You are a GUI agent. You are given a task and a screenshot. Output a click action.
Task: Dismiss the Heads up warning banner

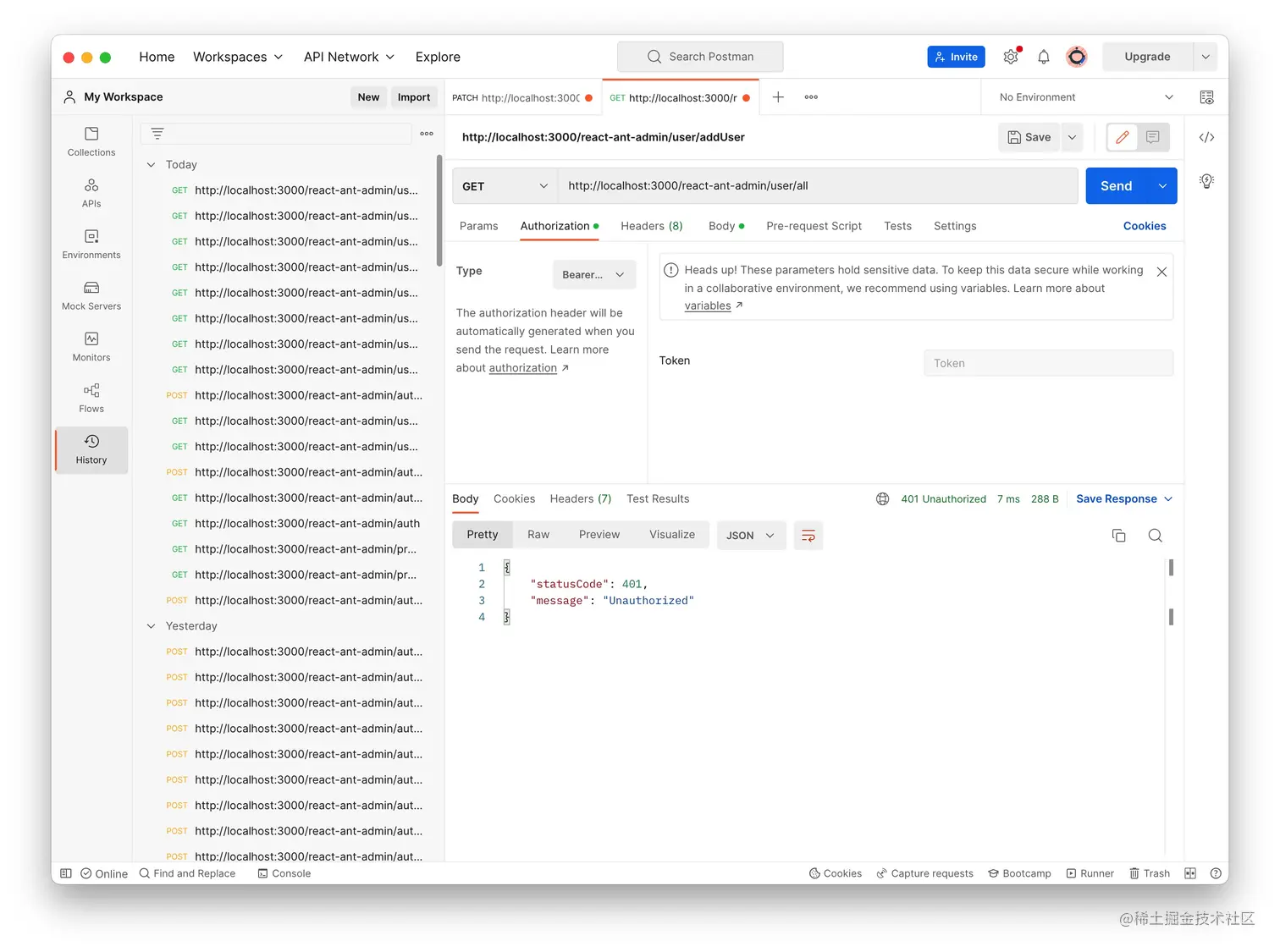click(1162, 272)
